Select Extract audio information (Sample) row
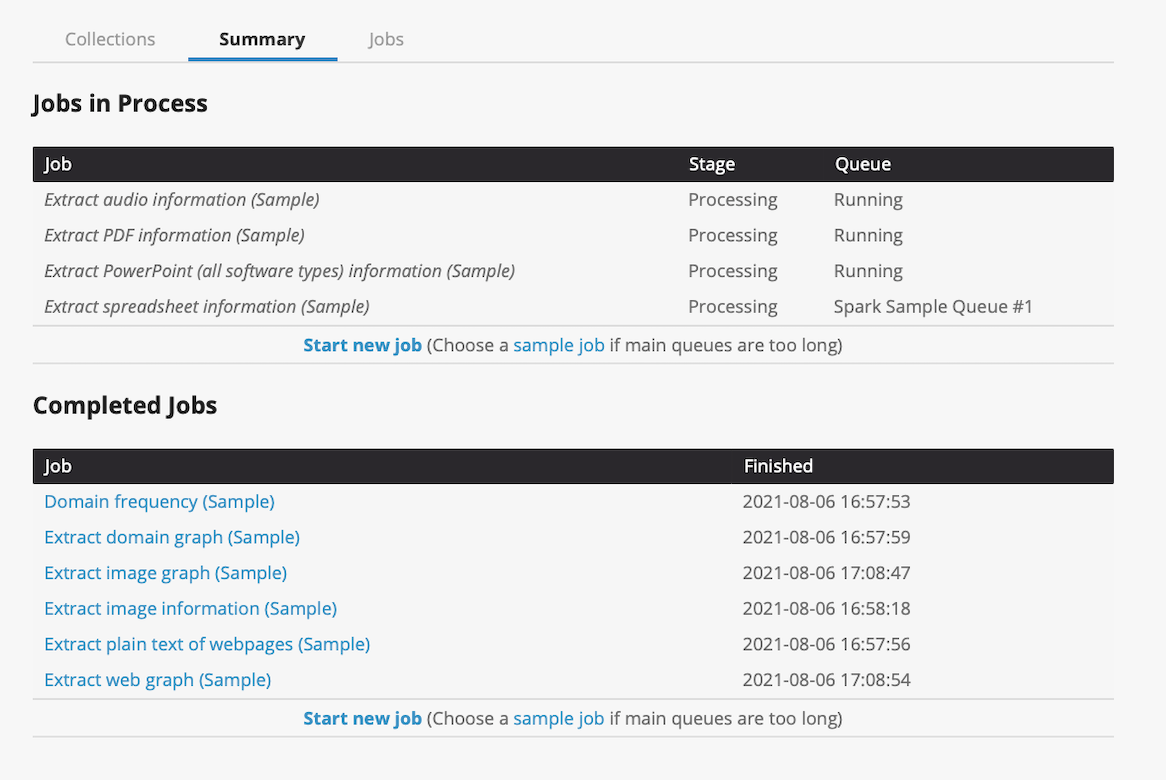 coord(182,200)
